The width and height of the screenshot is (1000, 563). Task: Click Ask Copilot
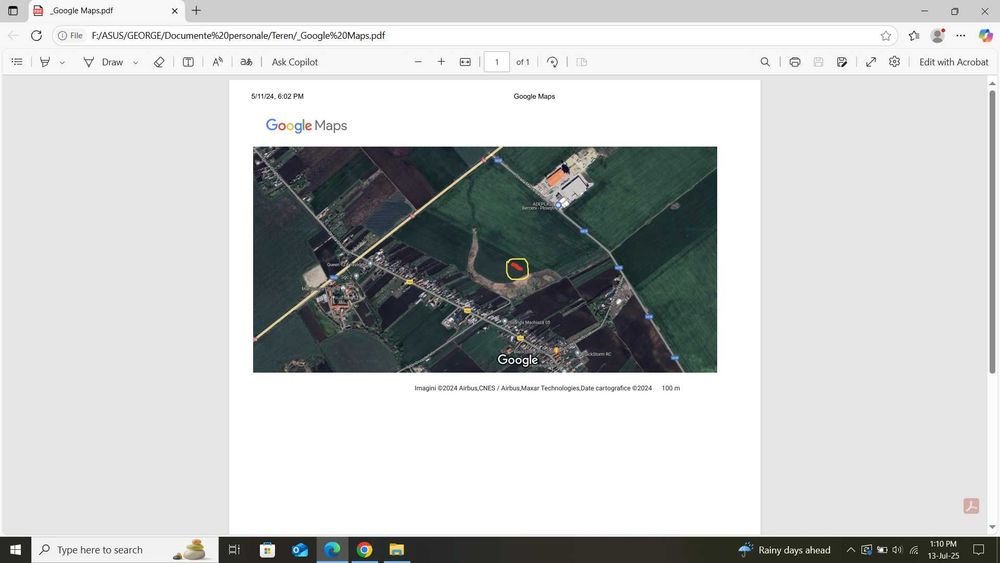[295, 62]
